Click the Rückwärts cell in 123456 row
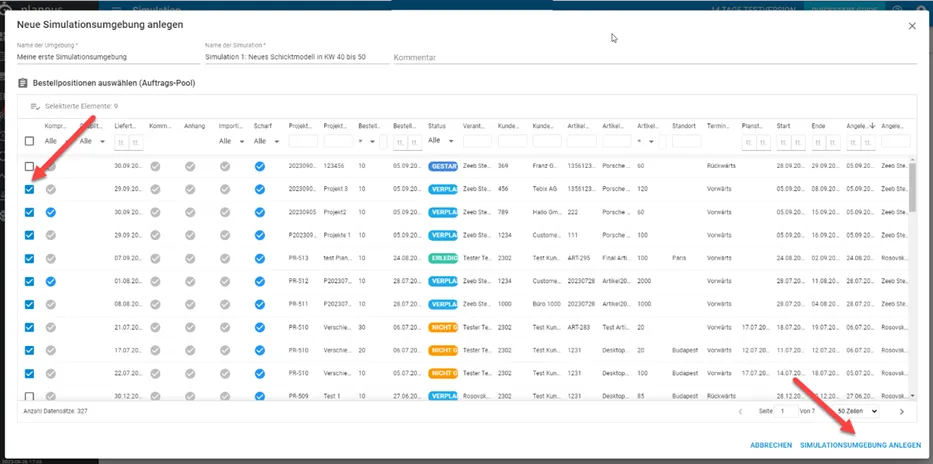 [721, 166]
